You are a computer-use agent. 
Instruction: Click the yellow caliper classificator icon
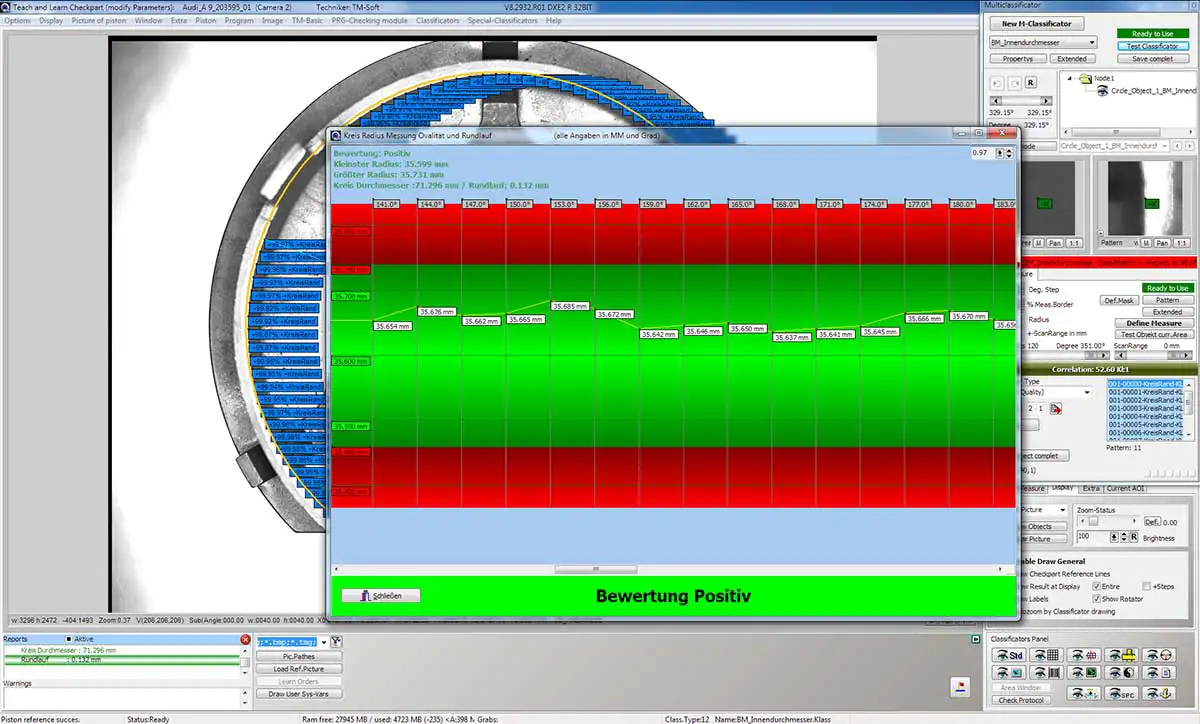pos(1121,655)
